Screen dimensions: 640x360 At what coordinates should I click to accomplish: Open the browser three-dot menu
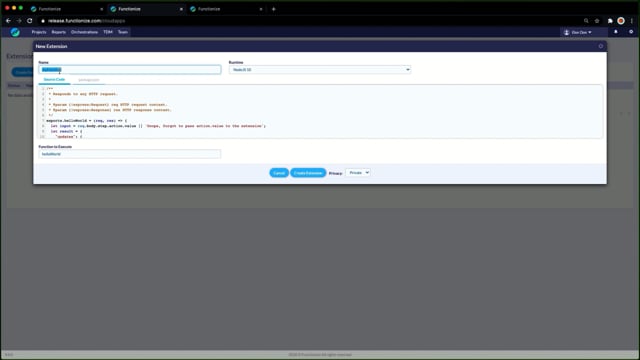631,21
